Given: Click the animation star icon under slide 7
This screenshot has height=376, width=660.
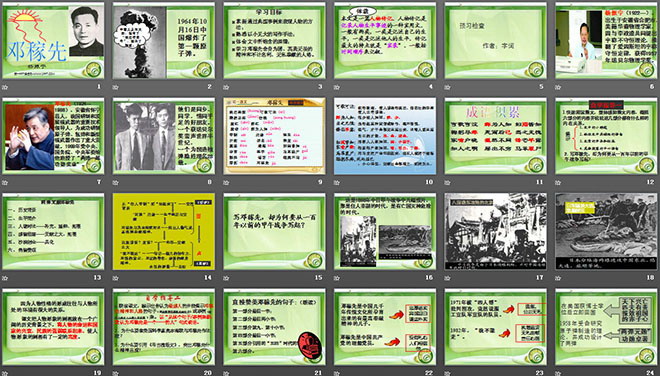Looking at the screenshot, I should pos(5,182).
